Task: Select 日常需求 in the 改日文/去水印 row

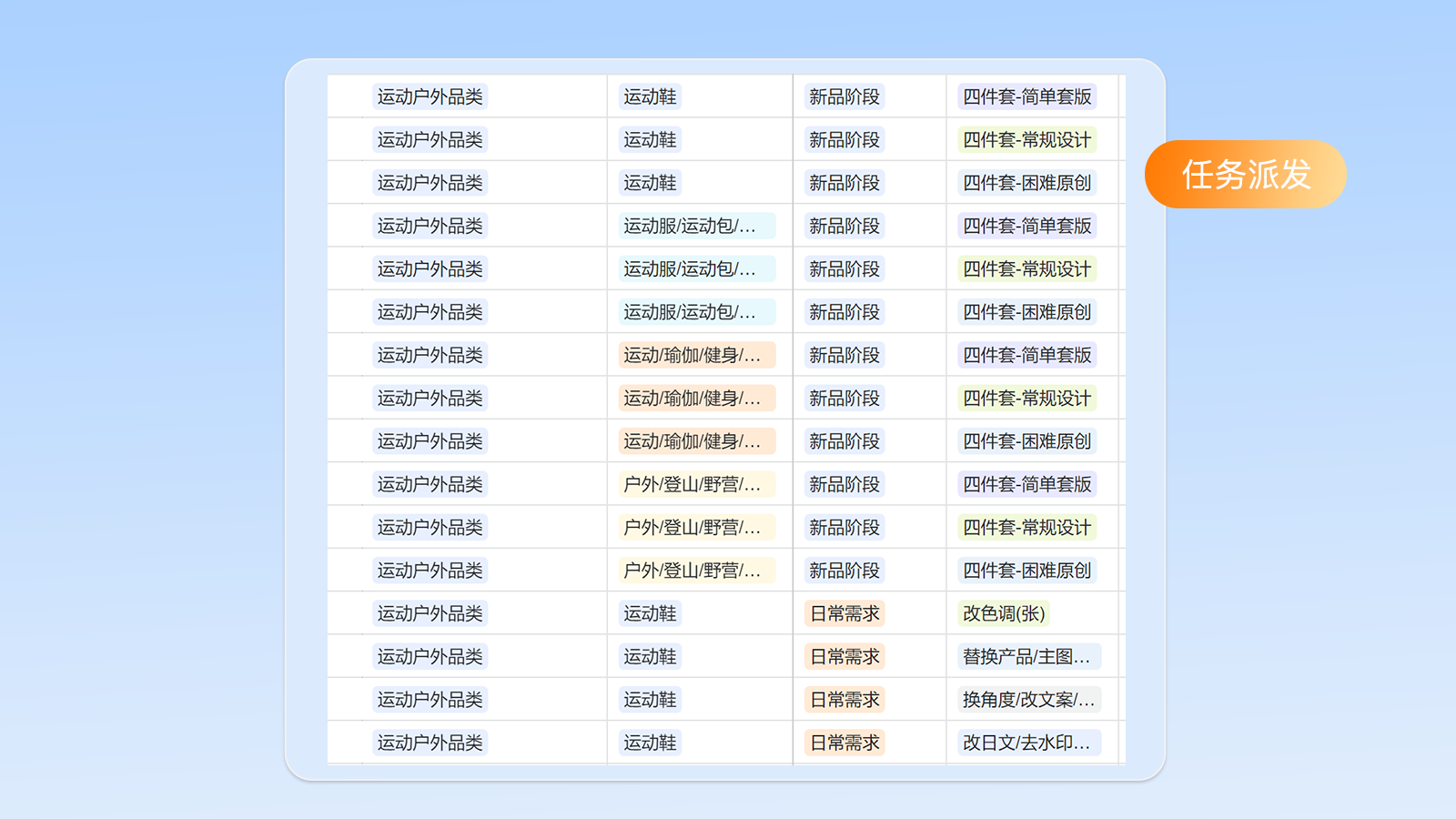Action: 843,742
